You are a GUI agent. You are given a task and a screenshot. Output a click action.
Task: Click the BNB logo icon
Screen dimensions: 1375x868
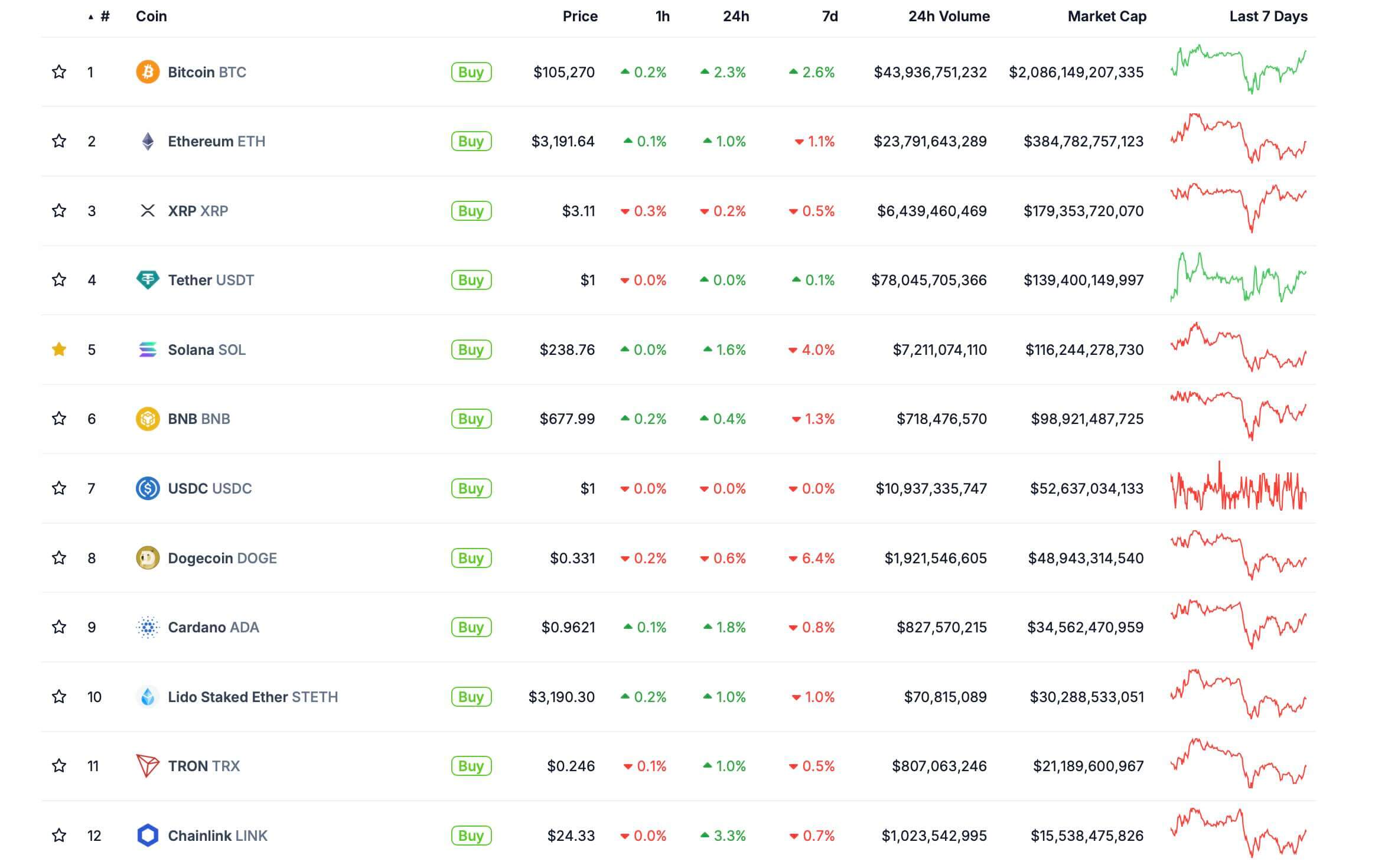(x=148, y=419)
